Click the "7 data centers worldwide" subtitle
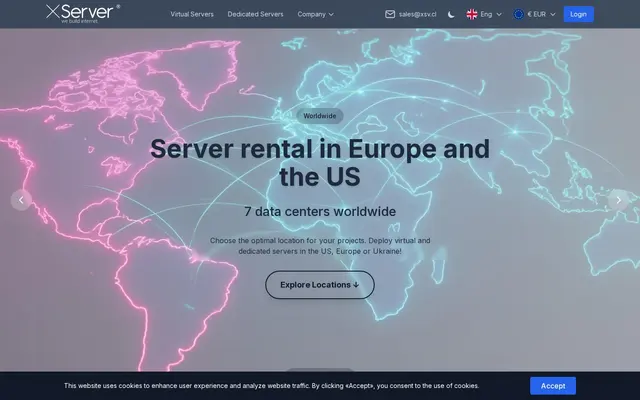Screen dimensions: 640x400 pyautogui.click(x=320, y=211)
